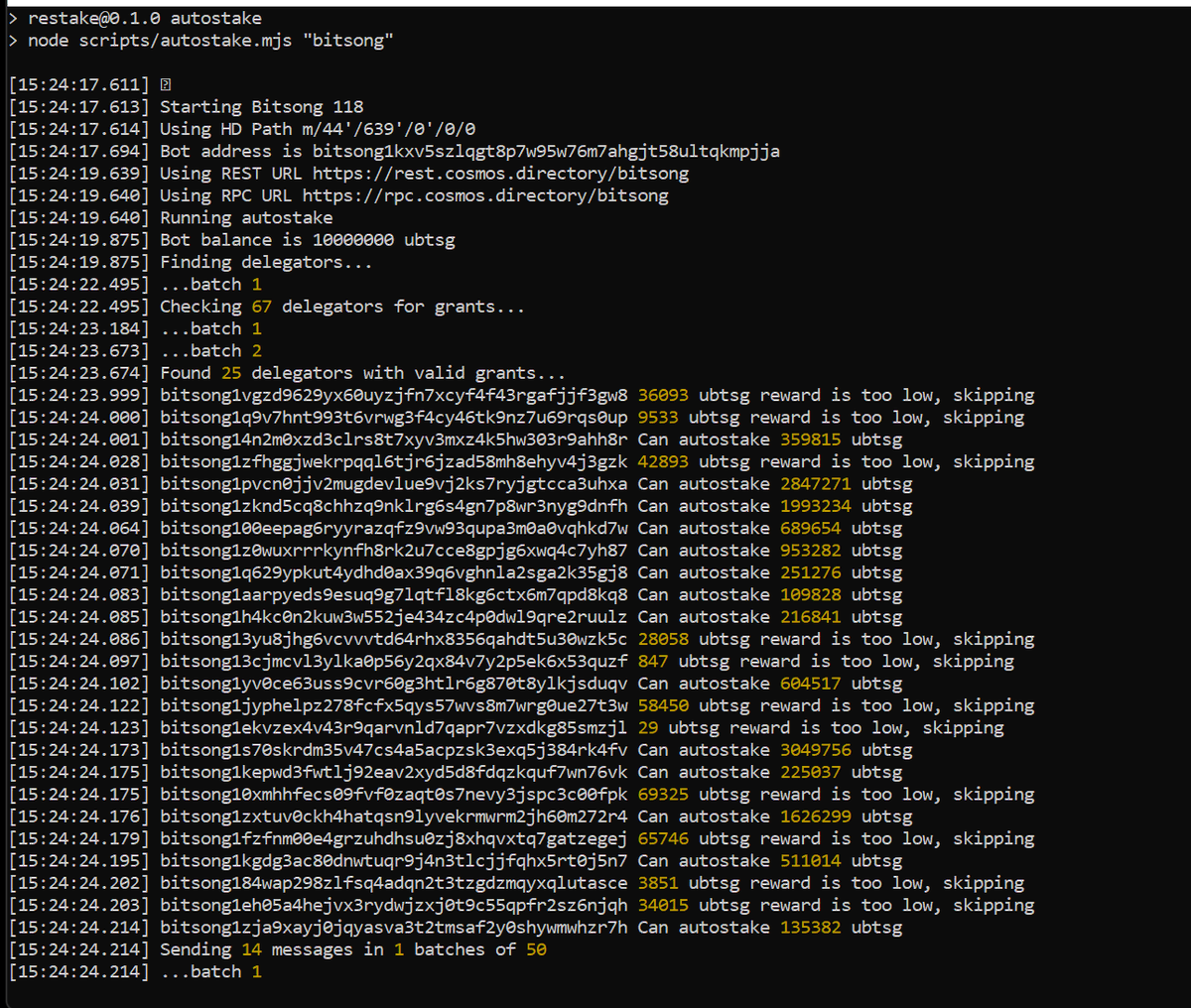The width and height of the screenshot is (1191, 1008).
Task: Click autostake amount 2847271
Action: click(815, 484)
